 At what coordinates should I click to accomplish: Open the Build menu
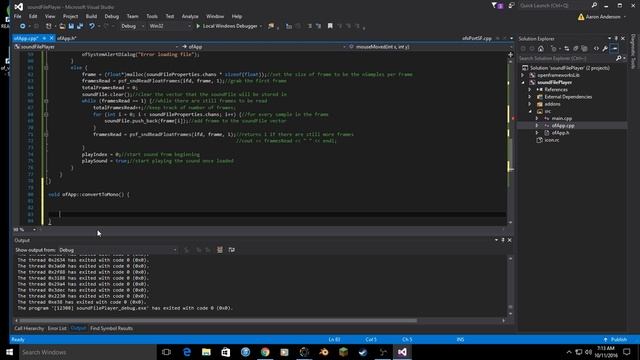91,16
